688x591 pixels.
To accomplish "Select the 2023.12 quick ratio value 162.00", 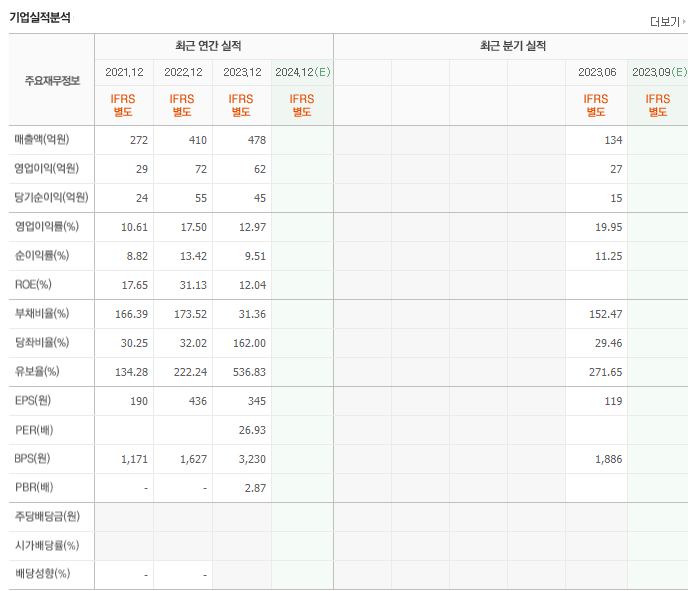I will pos(249,343).
